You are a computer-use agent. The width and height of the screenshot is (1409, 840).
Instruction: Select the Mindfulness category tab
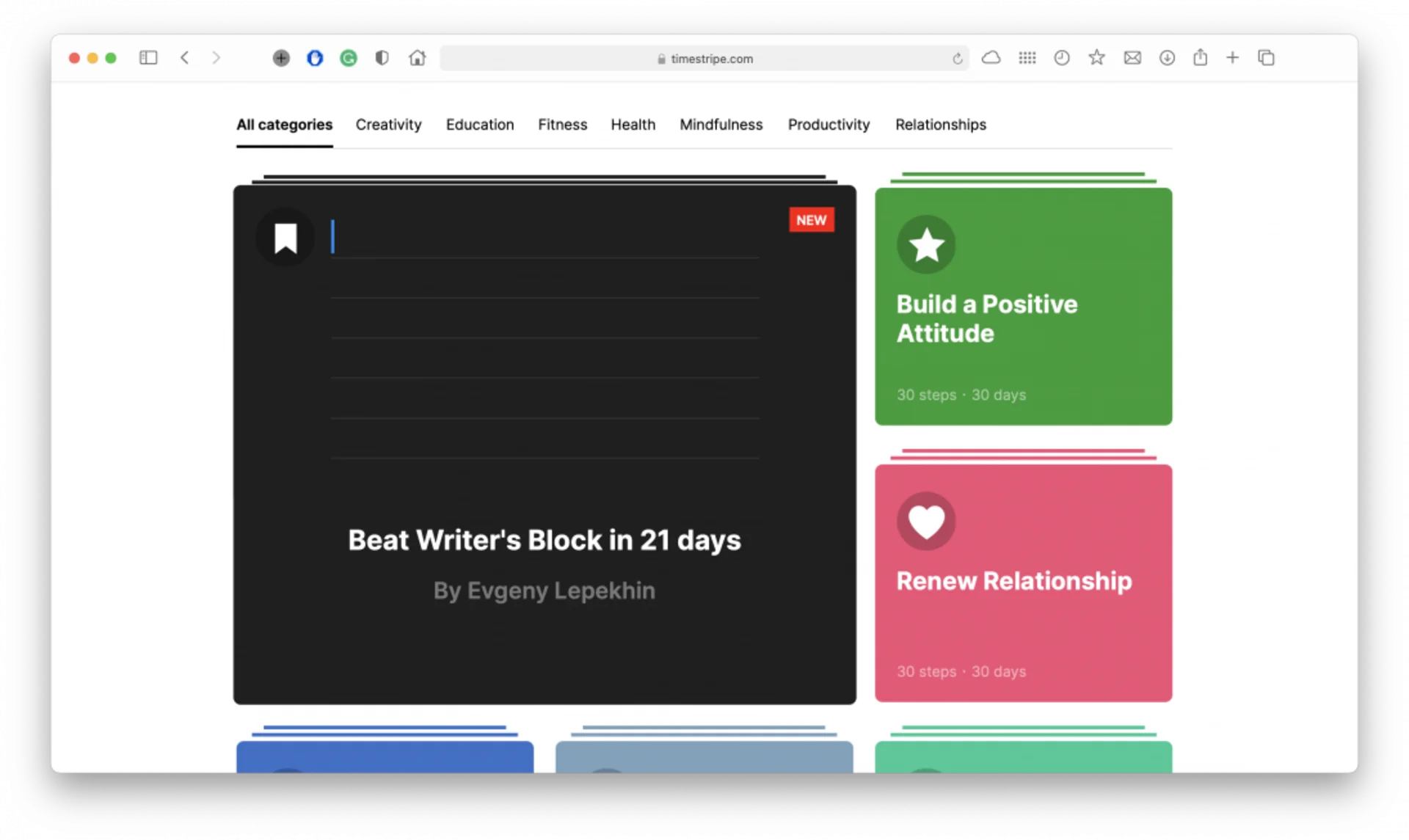pos(721,125)
